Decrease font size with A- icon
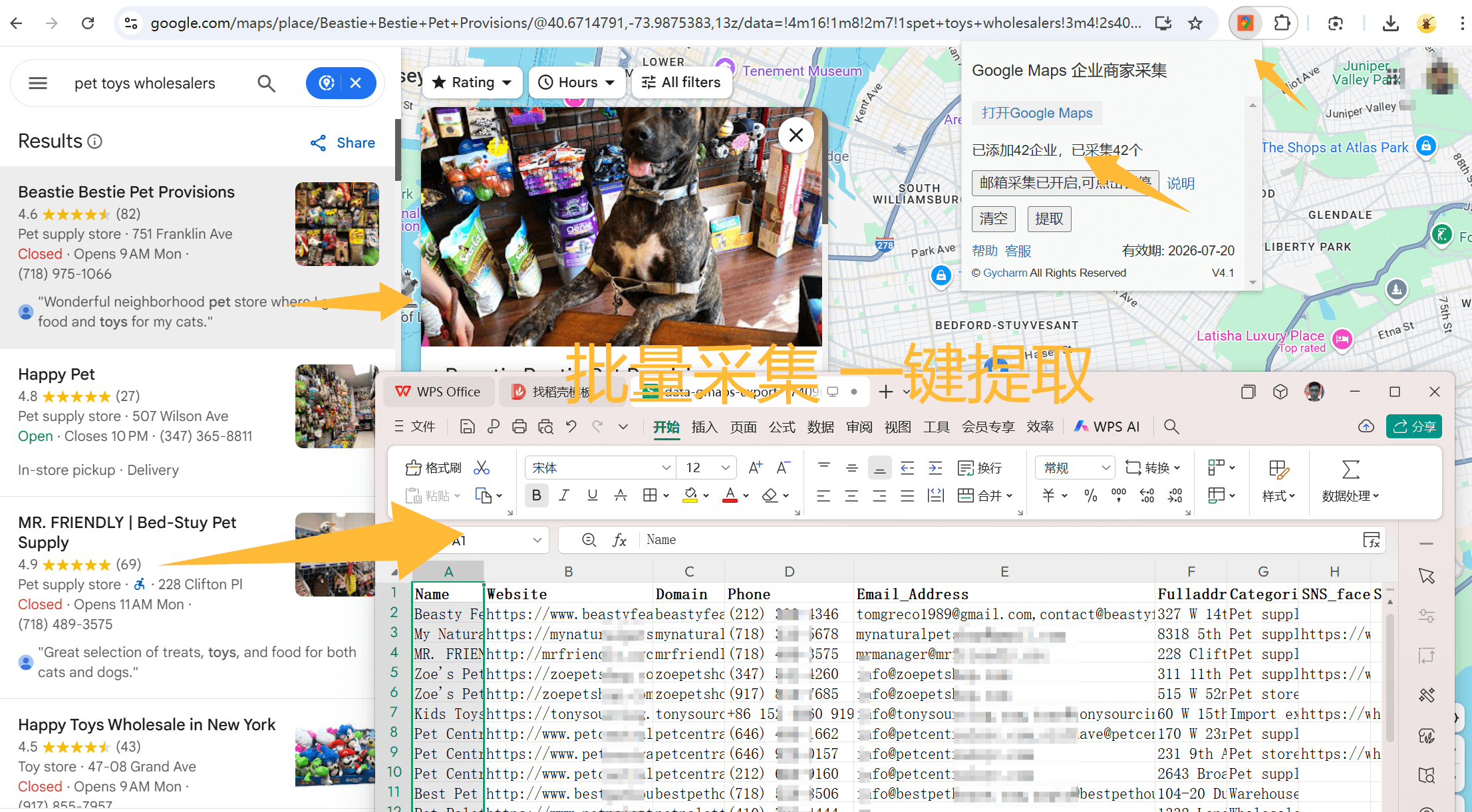The image size is (1472, 812). coord(783,468)
